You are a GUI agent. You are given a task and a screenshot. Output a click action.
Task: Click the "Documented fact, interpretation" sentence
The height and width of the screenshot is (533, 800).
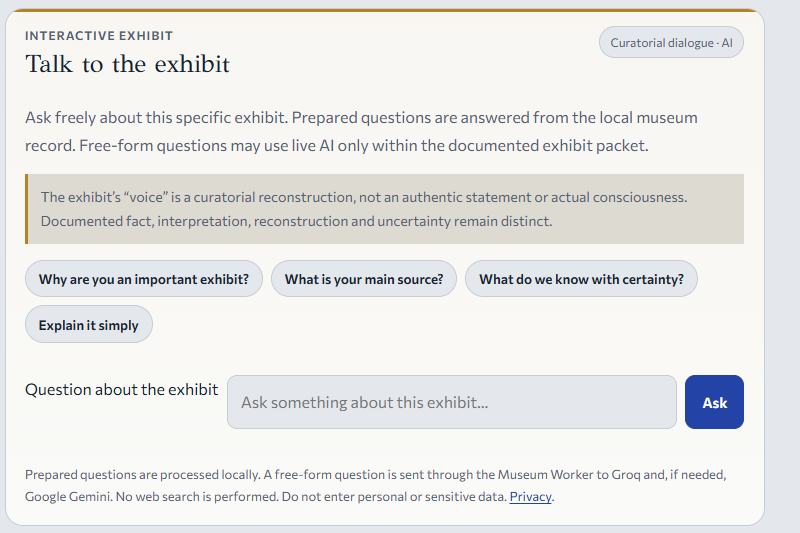pos(296,221)
